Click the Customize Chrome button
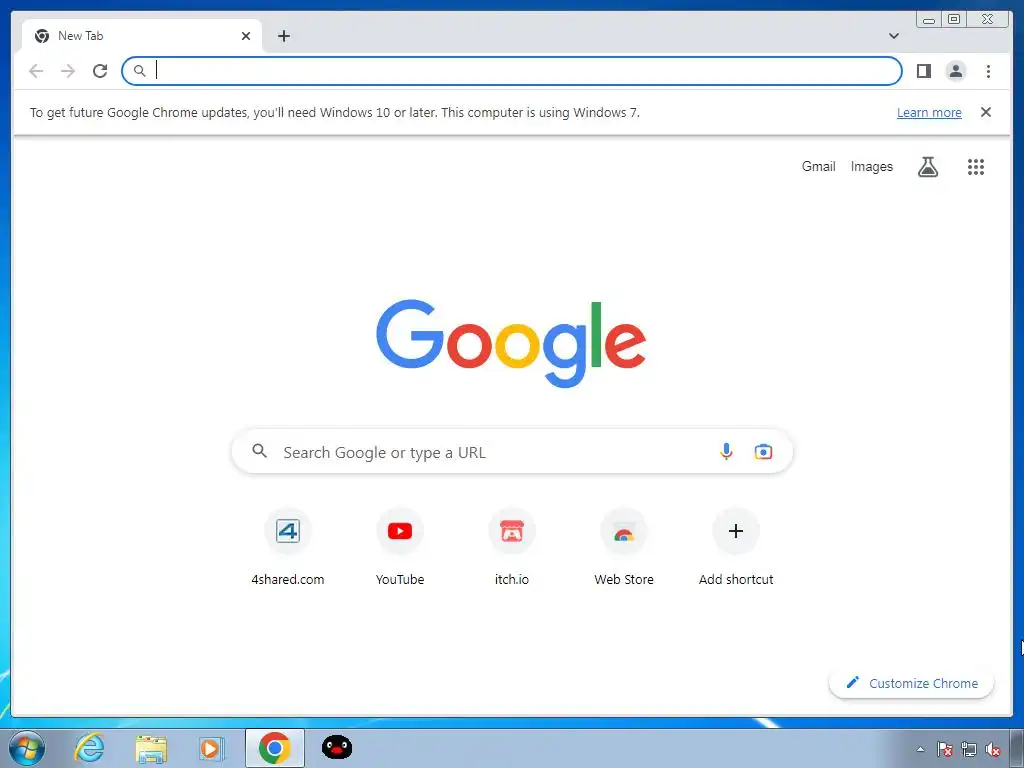1024x768 pixels. (911, 683)
